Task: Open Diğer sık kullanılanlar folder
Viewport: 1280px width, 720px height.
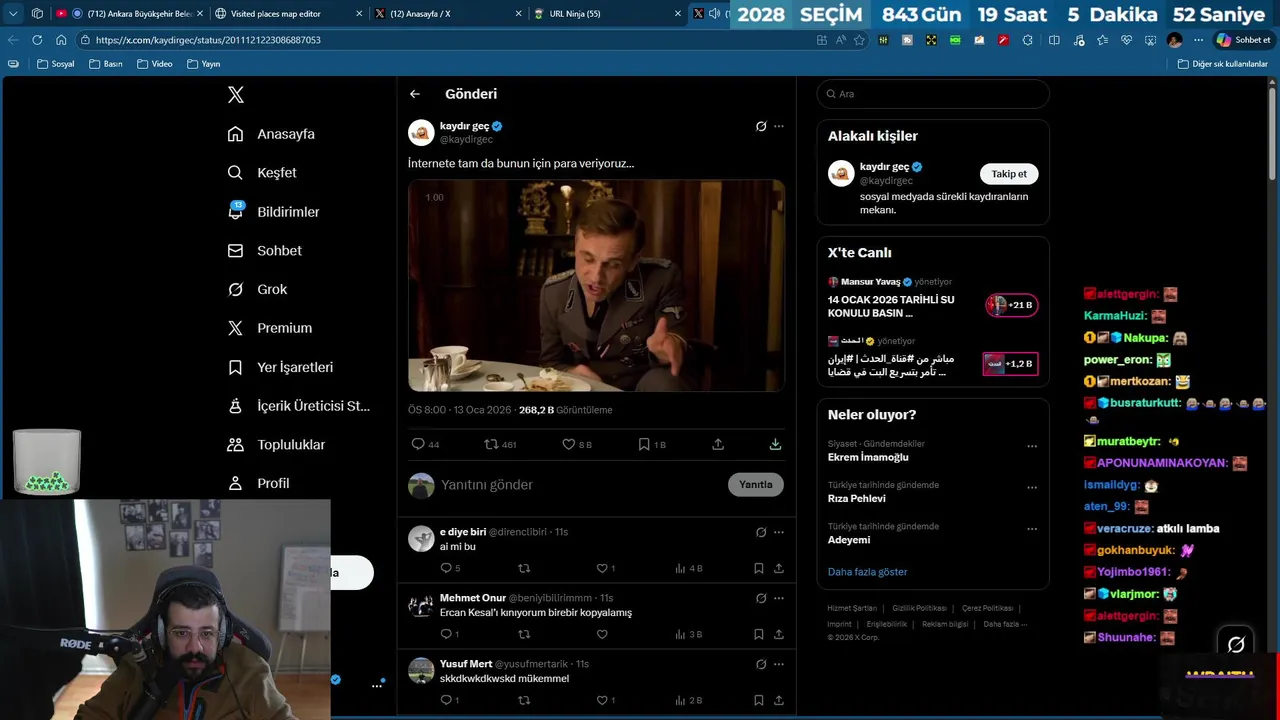Action: click(x=1222, y=64)
